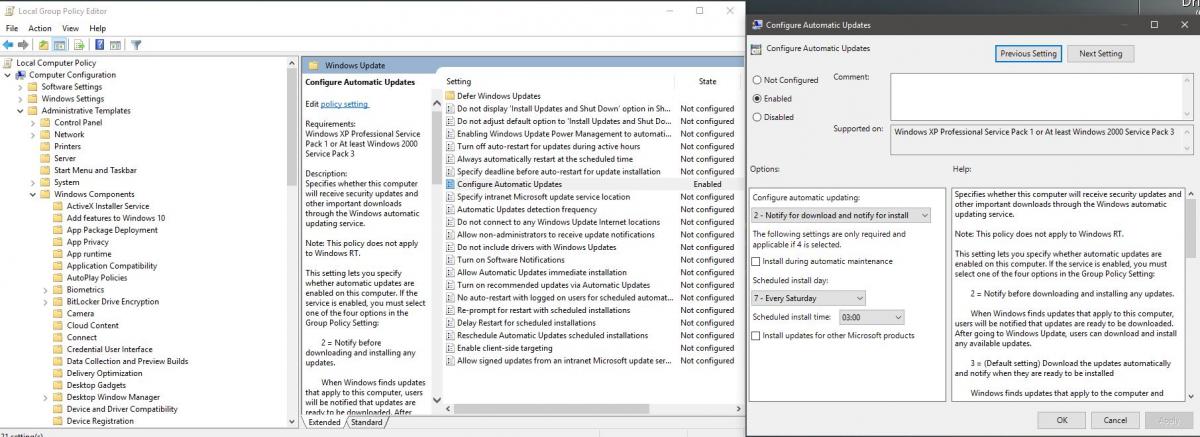Click the icon beside Enable client-side targeting
Screen dimensions: 1200x437
[449, 349]
